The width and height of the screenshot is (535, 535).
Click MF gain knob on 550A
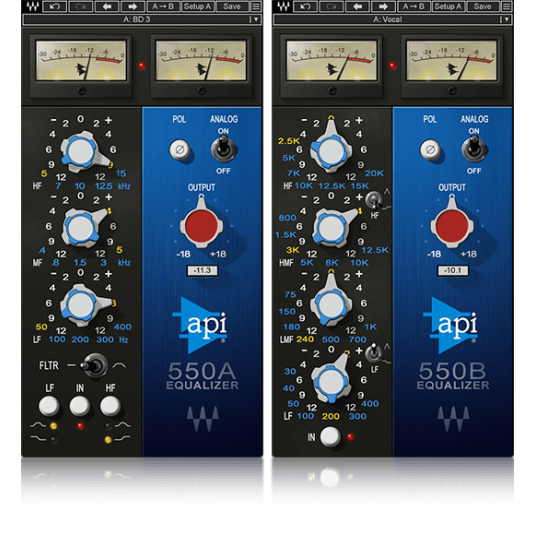click(80, 228)
